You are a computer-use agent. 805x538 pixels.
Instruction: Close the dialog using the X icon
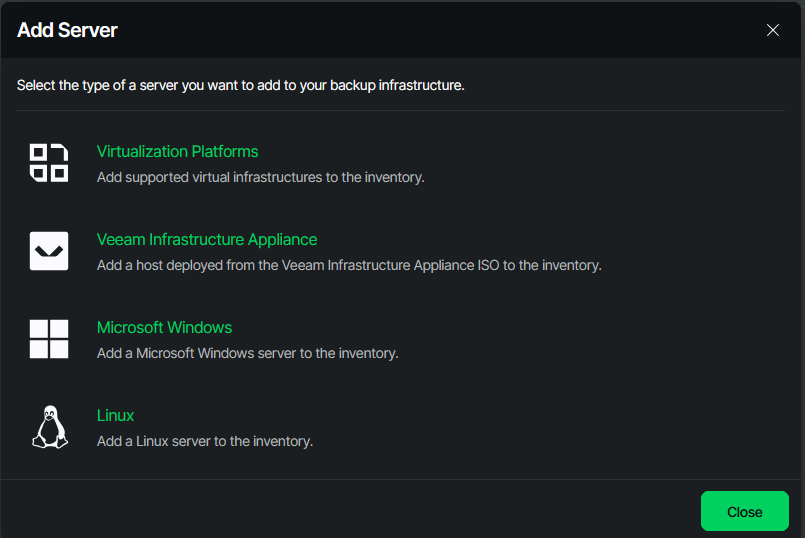click(772, 30)
